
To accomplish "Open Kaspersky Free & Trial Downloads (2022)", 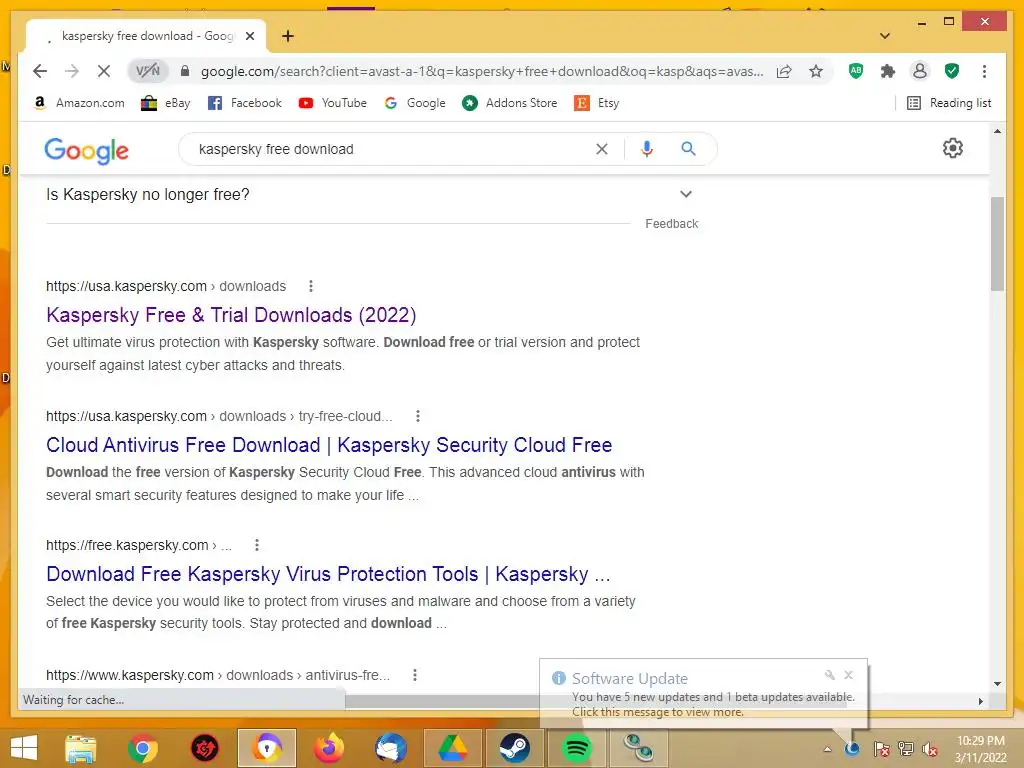I will tap(231, 315).
